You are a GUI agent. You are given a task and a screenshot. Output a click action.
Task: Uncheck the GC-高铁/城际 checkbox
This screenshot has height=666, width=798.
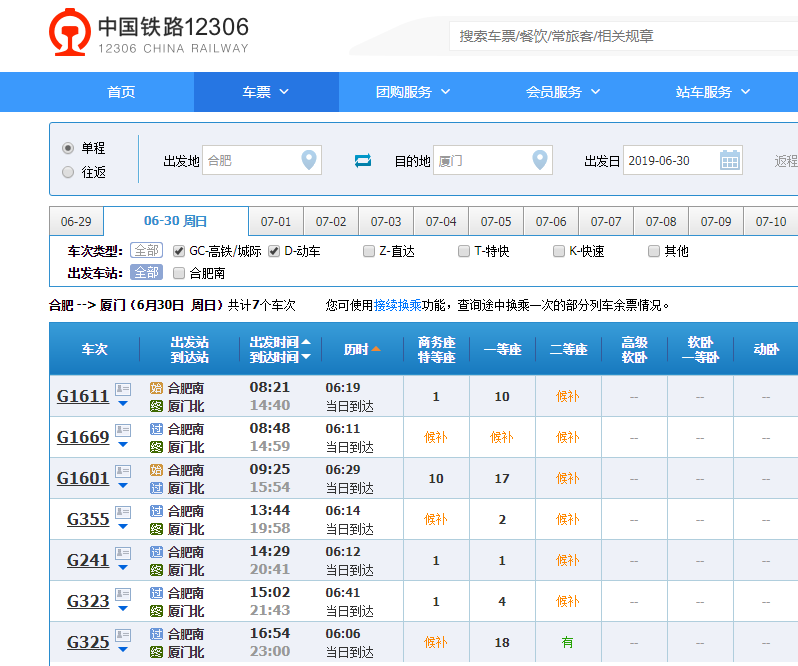179,251
